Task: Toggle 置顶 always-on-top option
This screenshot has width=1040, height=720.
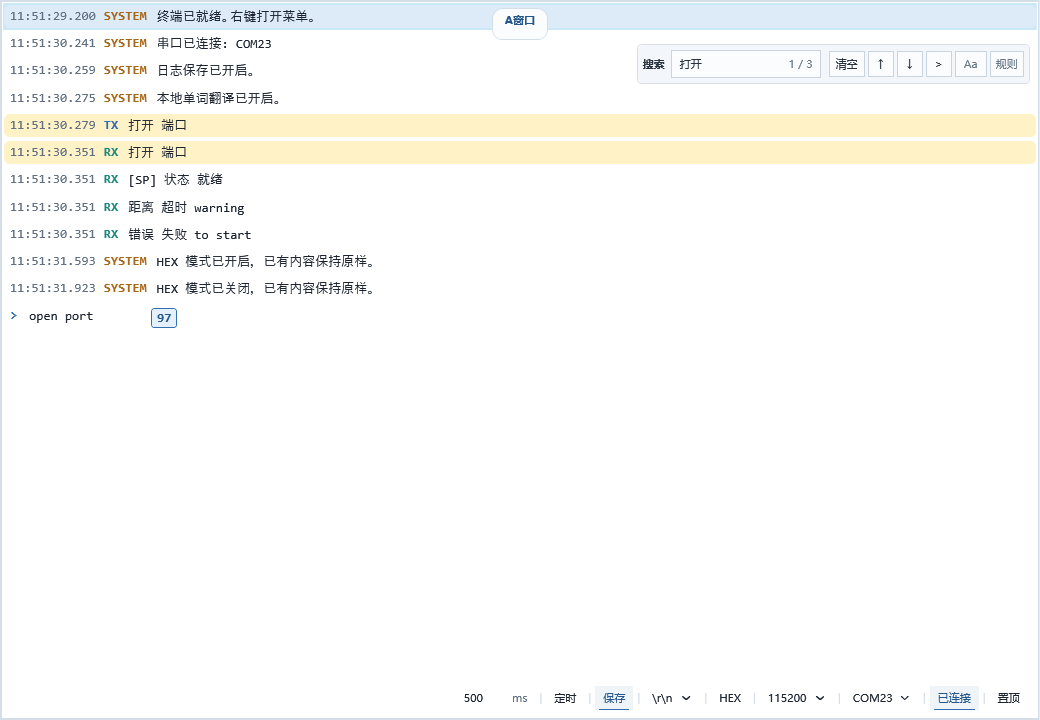Action: (1008, 698)
